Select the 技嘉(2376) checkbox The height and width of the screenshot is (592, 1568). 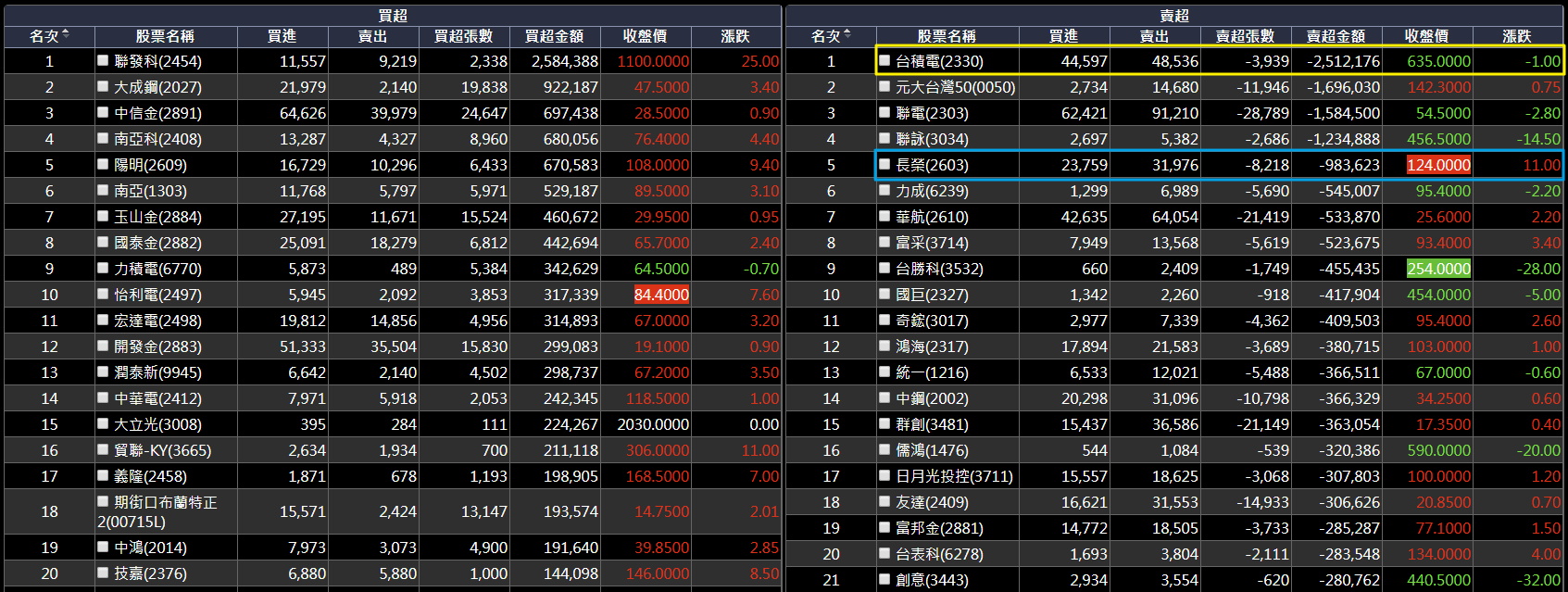pos(103,573)
